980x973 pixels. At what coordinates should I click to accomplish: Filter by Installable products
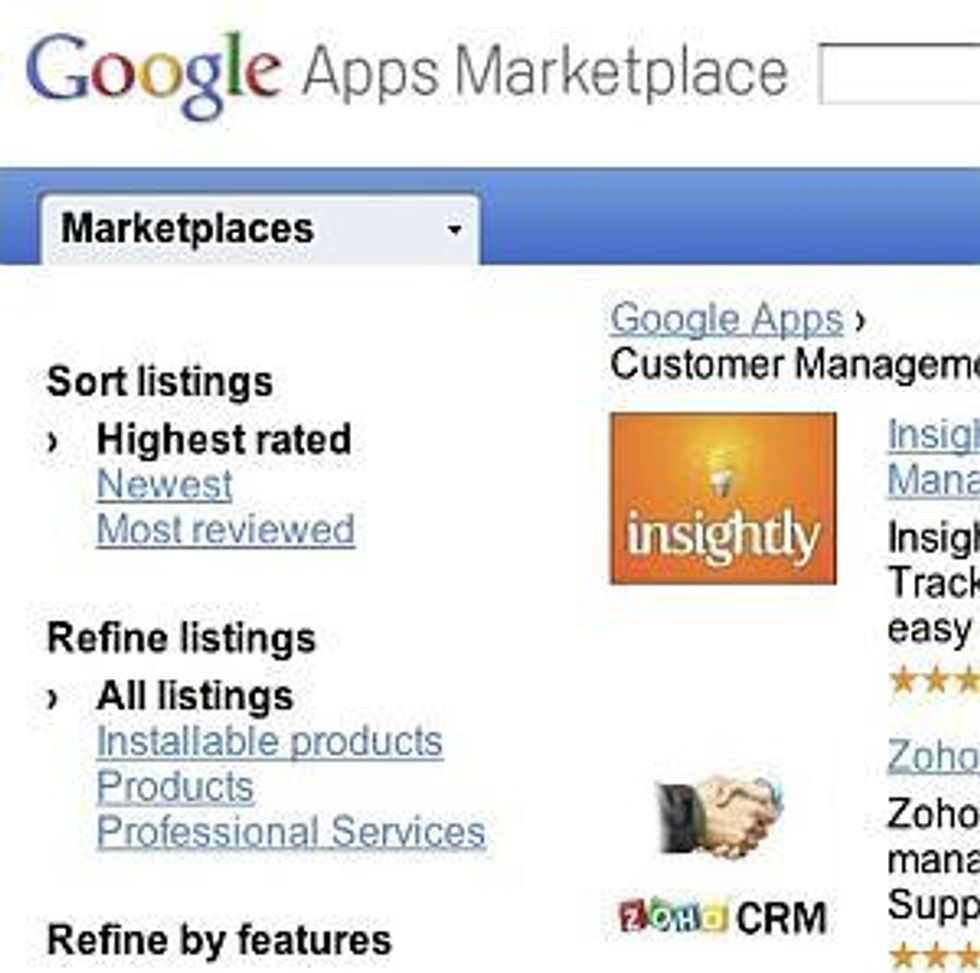tap(269, 742)
